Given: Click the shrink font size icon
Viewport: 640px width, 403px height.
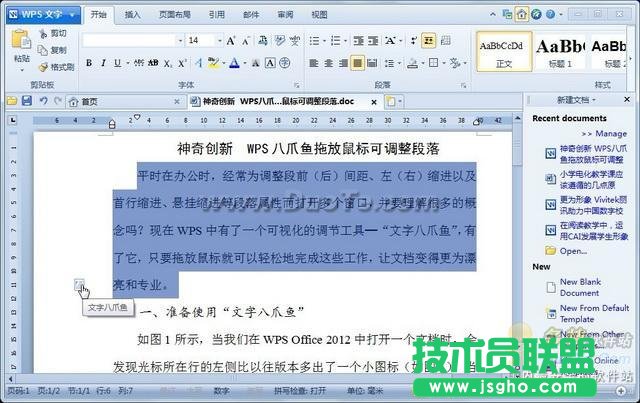Looking at the screenshot, I should click(x=245, y=41).
